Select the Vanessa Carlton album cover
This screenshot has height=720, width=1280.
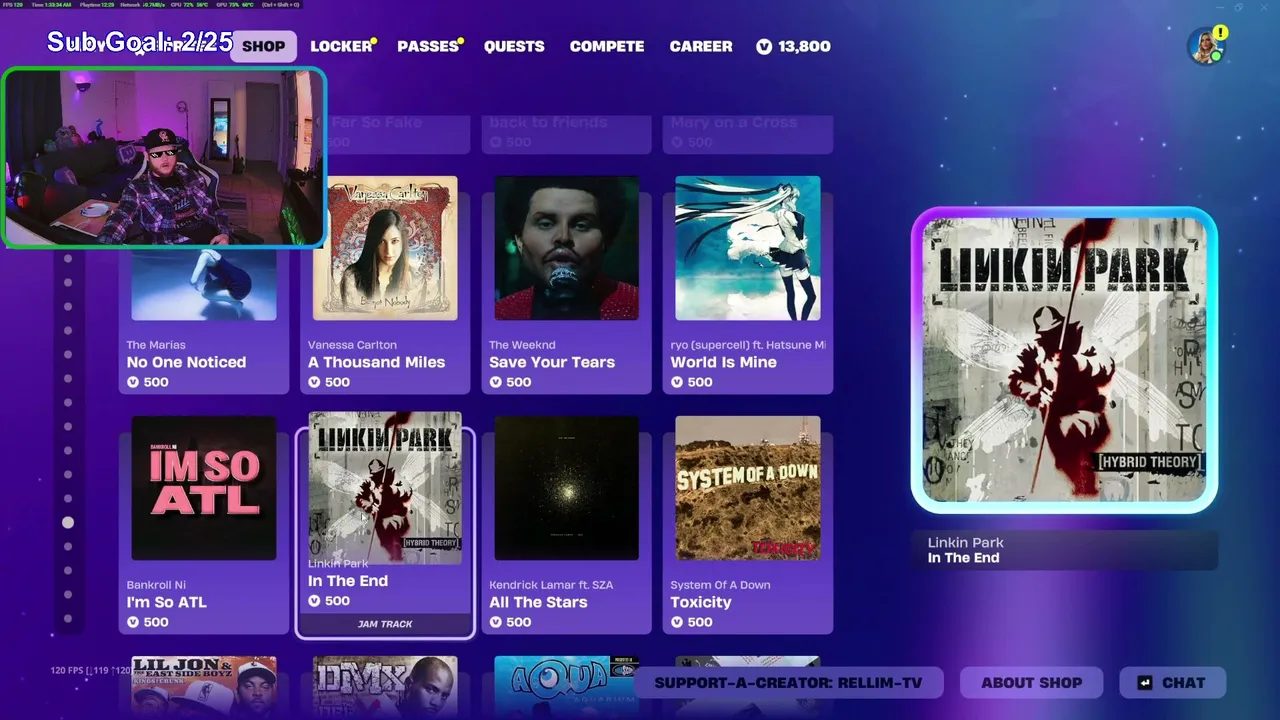(x=385, y=248)
